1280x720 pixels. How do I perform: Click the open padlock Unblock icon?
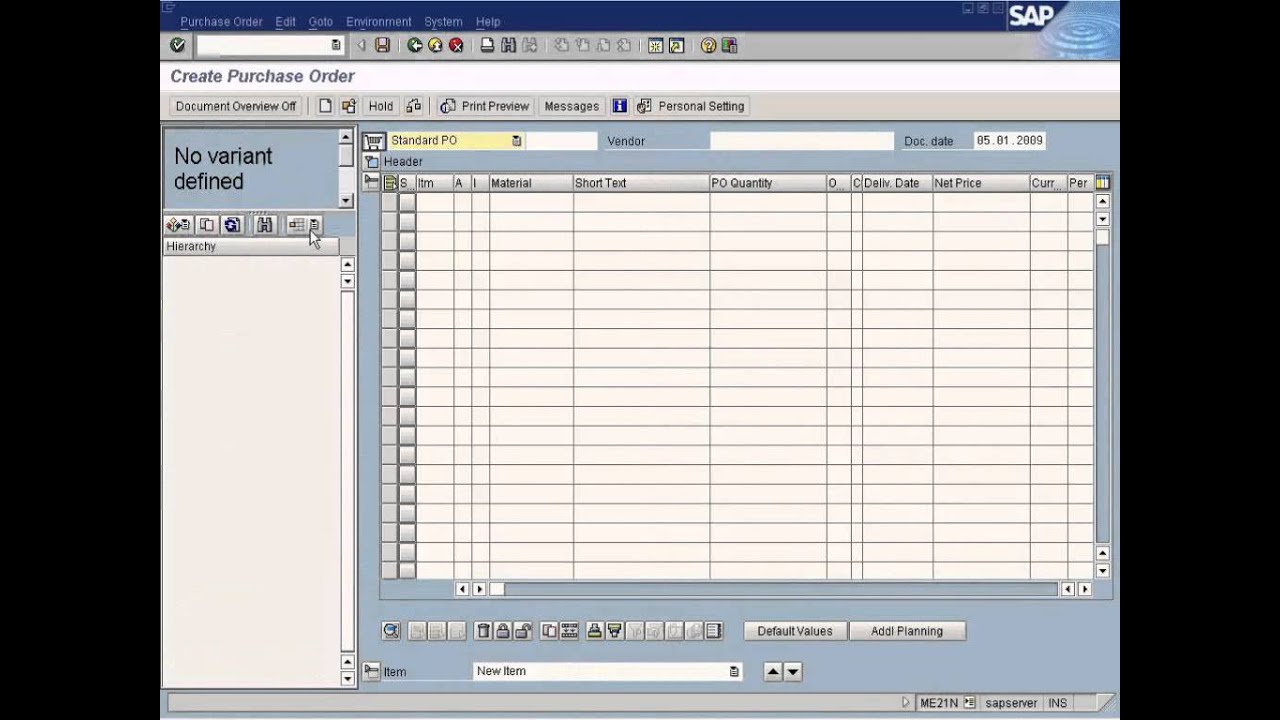coord(523,631)
